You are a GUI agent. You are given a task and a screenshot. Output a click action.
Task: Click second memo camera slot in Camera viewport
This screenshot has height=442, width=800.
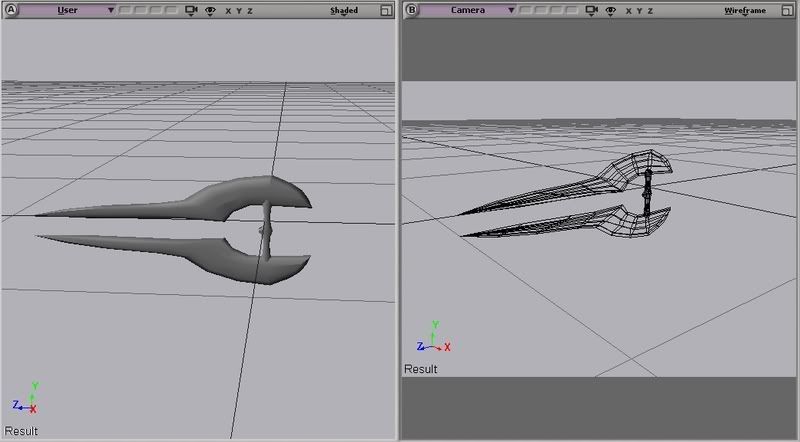coord(541,10)
